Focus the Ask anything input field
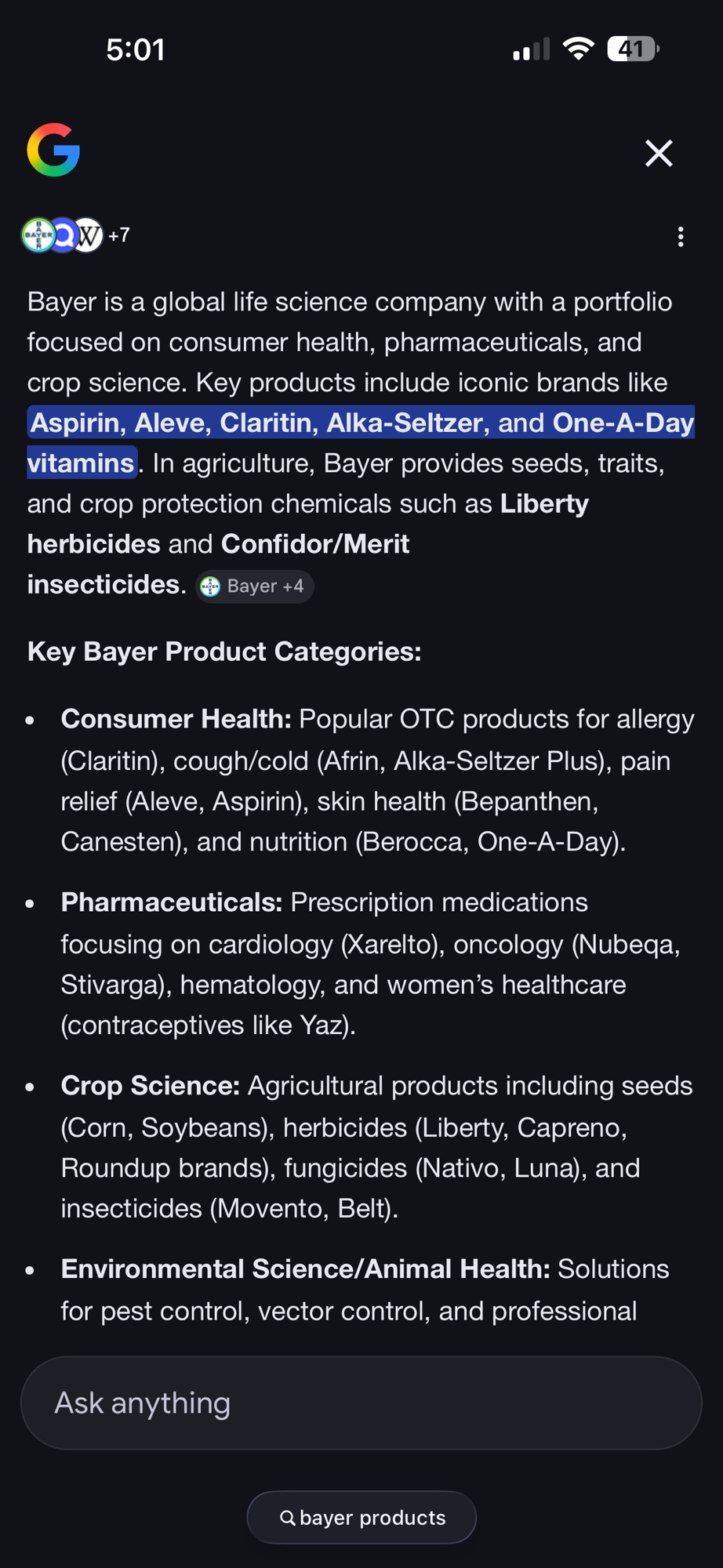The height and width of the screenshot is (1568, 723). point(361,1403)
